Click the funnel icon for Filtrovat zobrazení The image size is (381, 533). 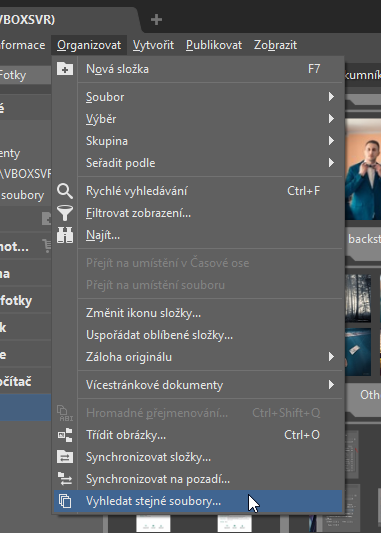(x=65, y=213)
